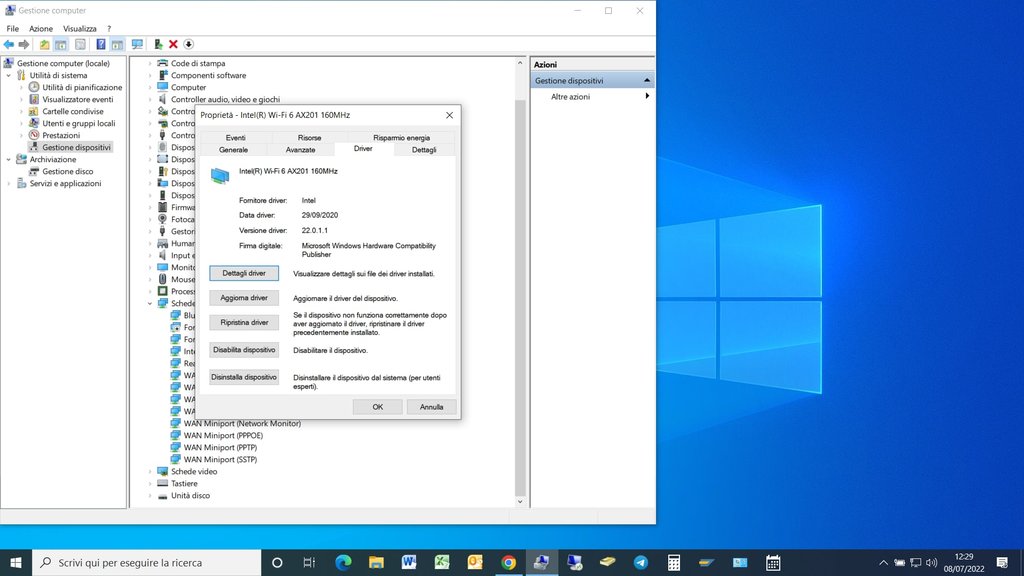1024x576 pixels.
Task: Click the Dettagli driver button
Action: (244, 273)
